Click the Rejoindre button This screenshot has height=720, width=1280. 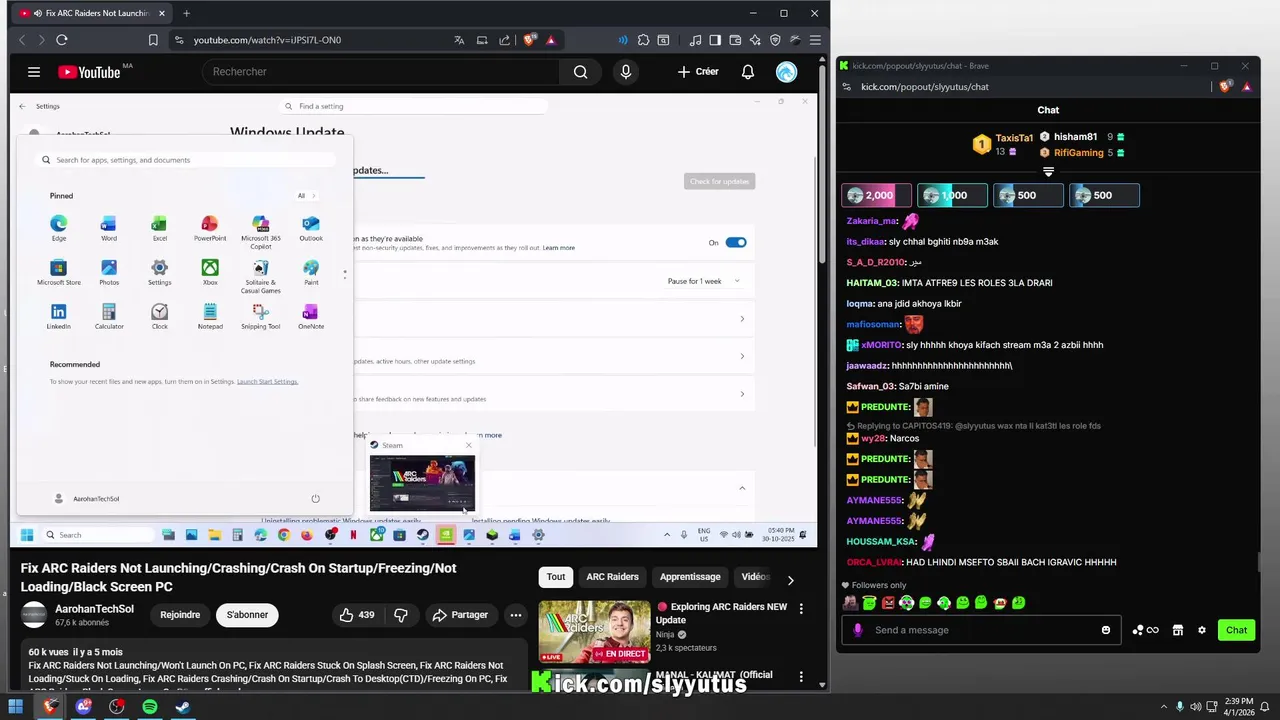(x=180, y=615)
